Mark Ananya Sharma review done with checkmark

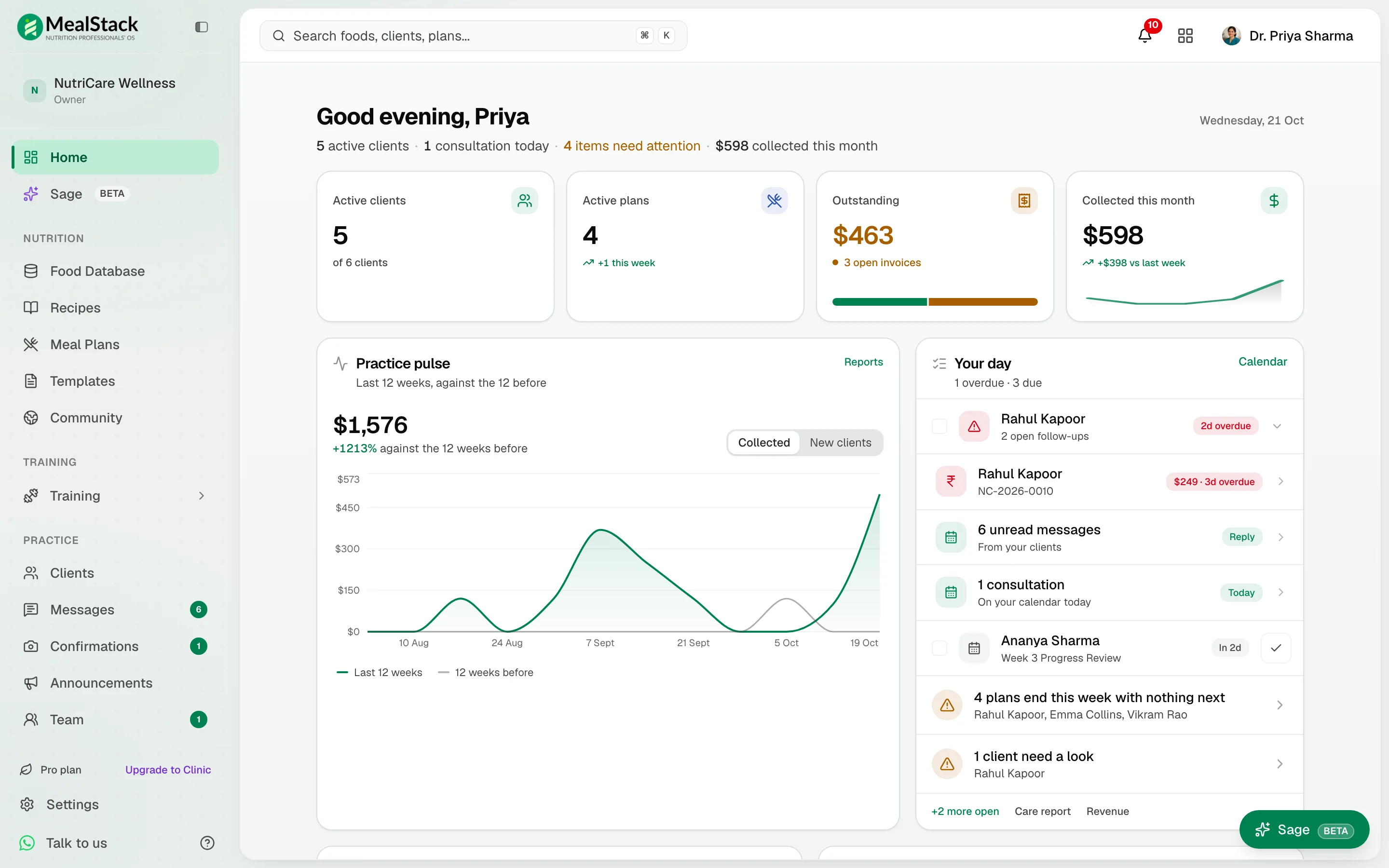pos(1276,648)
